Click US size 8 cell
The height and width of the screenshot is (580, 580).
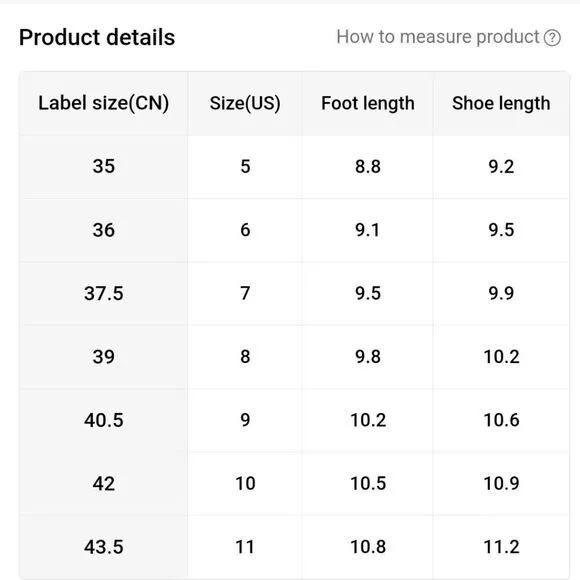point(245,357)
